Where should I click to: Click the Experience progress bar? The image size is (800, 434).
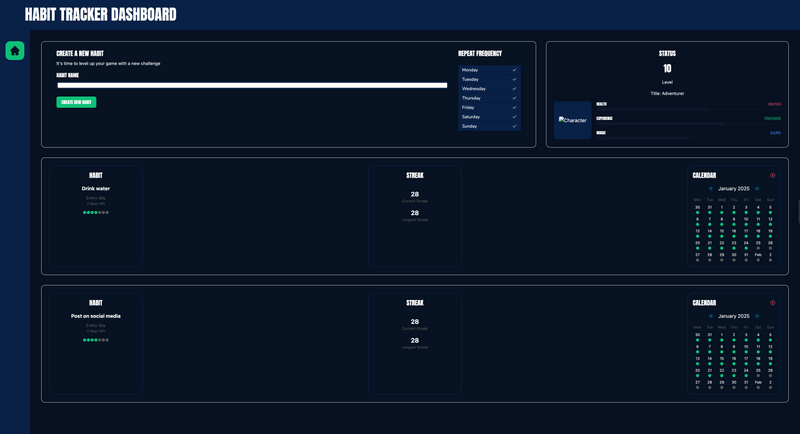point(688,123)
